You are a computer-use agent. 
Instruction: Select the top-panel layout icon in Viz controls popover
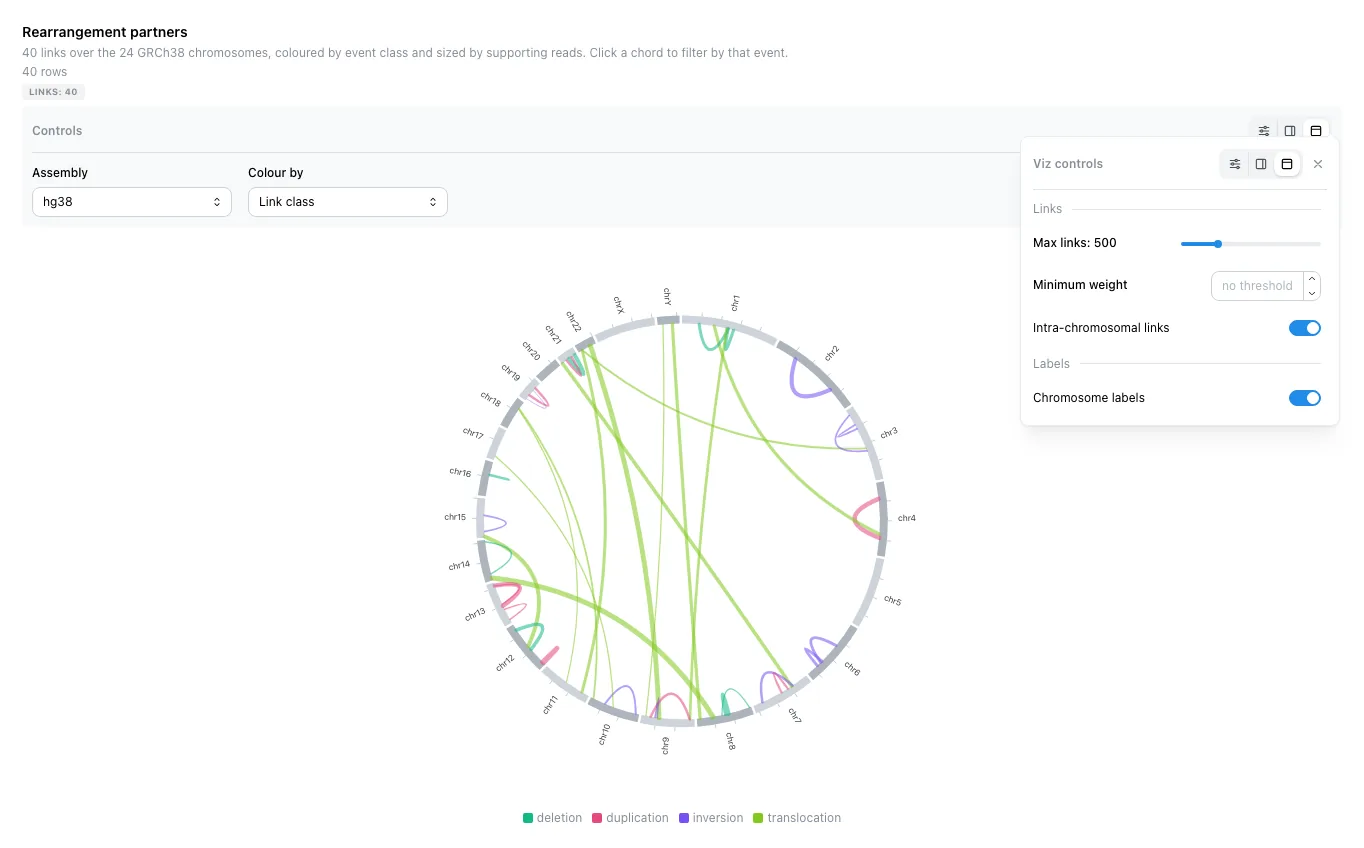(x=1287, y=164)
